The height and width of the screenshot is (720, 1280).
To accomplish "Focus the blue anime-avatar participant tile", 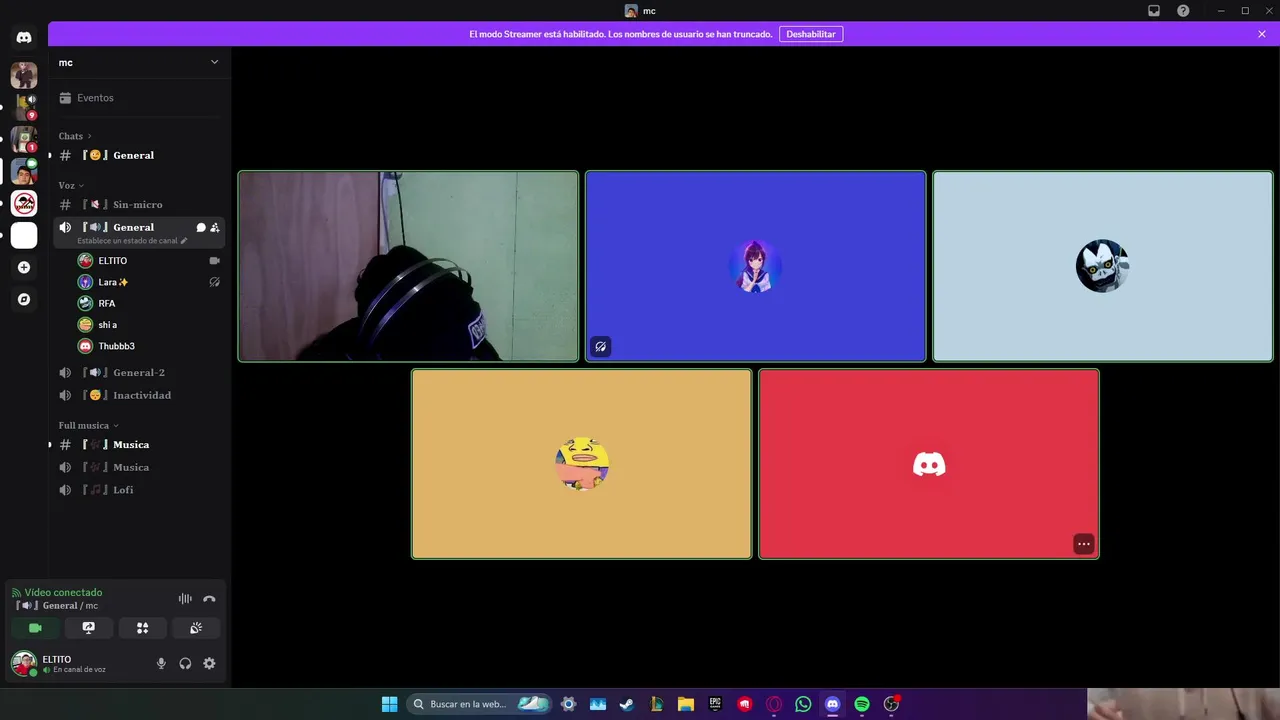I will click(x=755, y=266).
